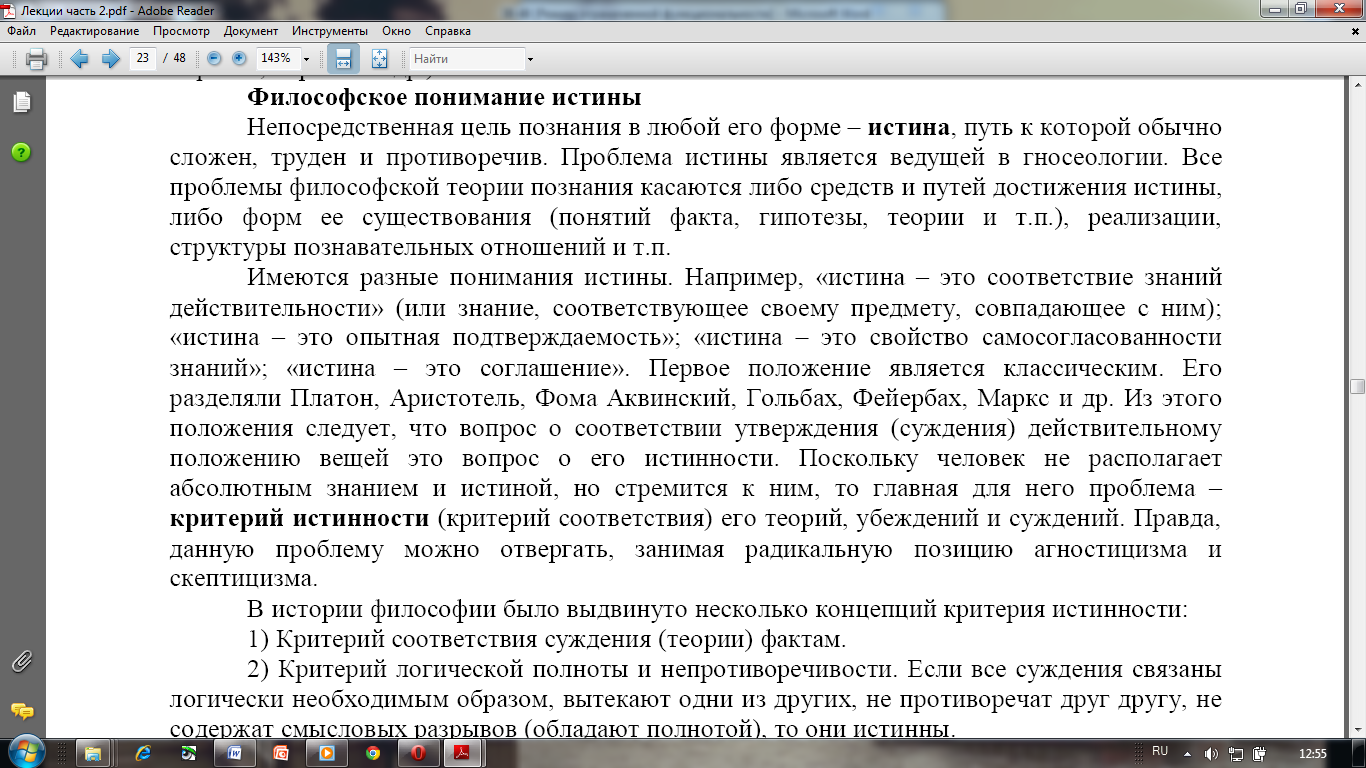The width and height of the screenshot is (1366, 768).
Task: Open the Pages panel in the sidebar
Action: pos(22,101)
